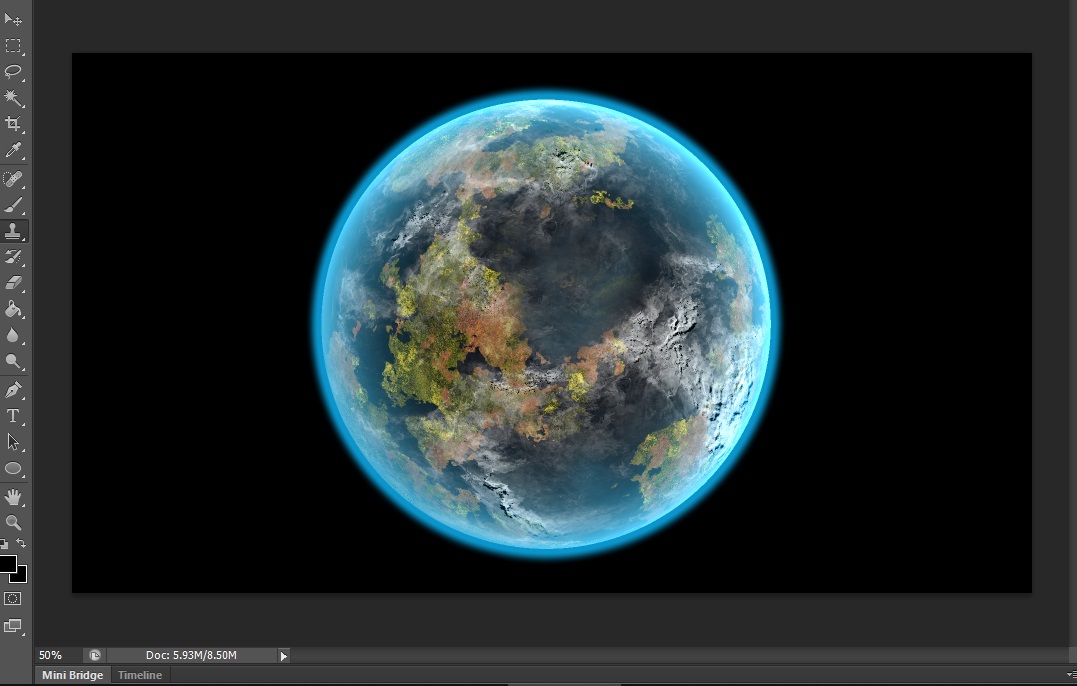The height and width of the screenshot is (686, 1077).
Task: Select the Dodge tool
Action: (13, 361)
